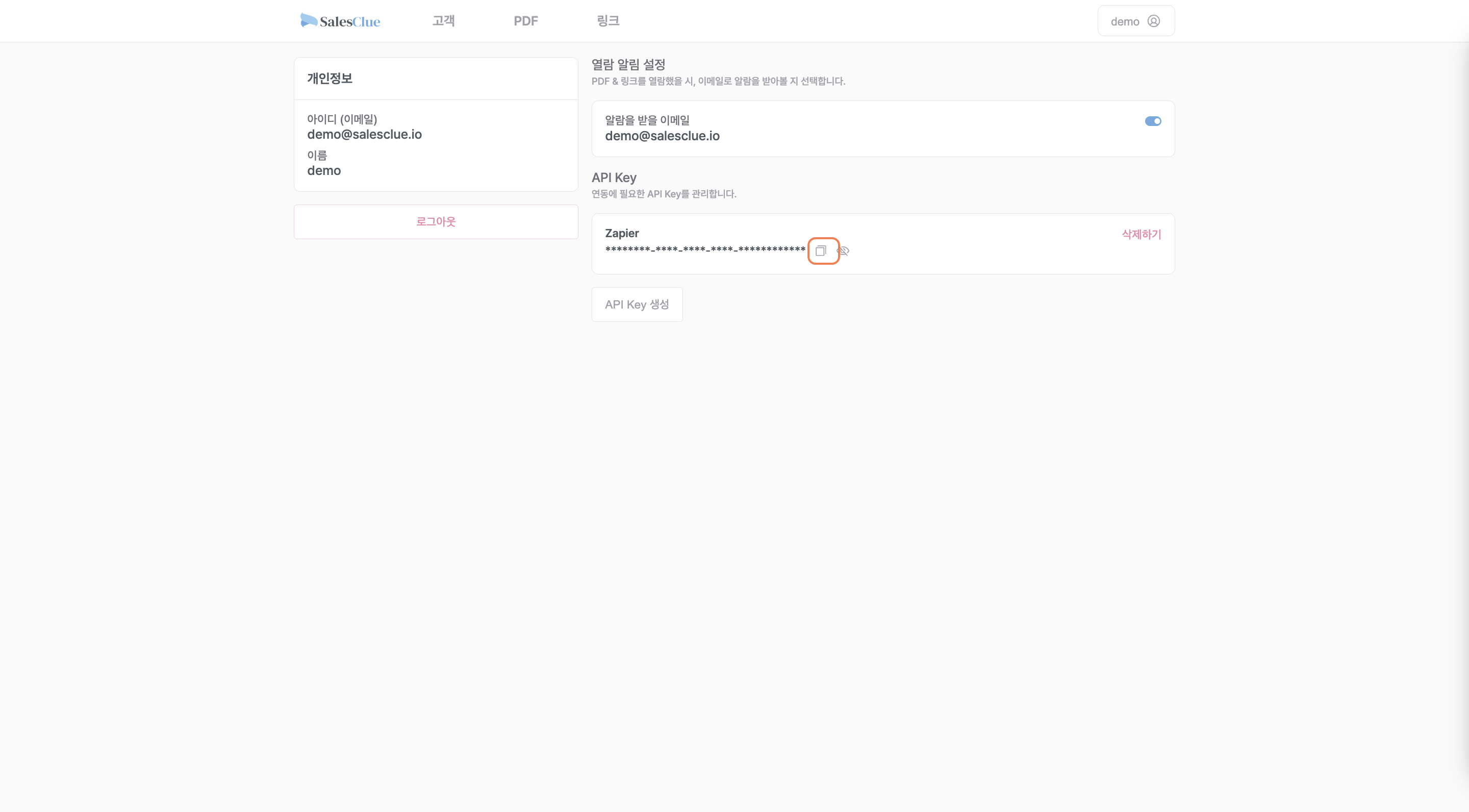
Task: Delete the Zapier key with 삭제하기
Action: (x=1141, y=234)
